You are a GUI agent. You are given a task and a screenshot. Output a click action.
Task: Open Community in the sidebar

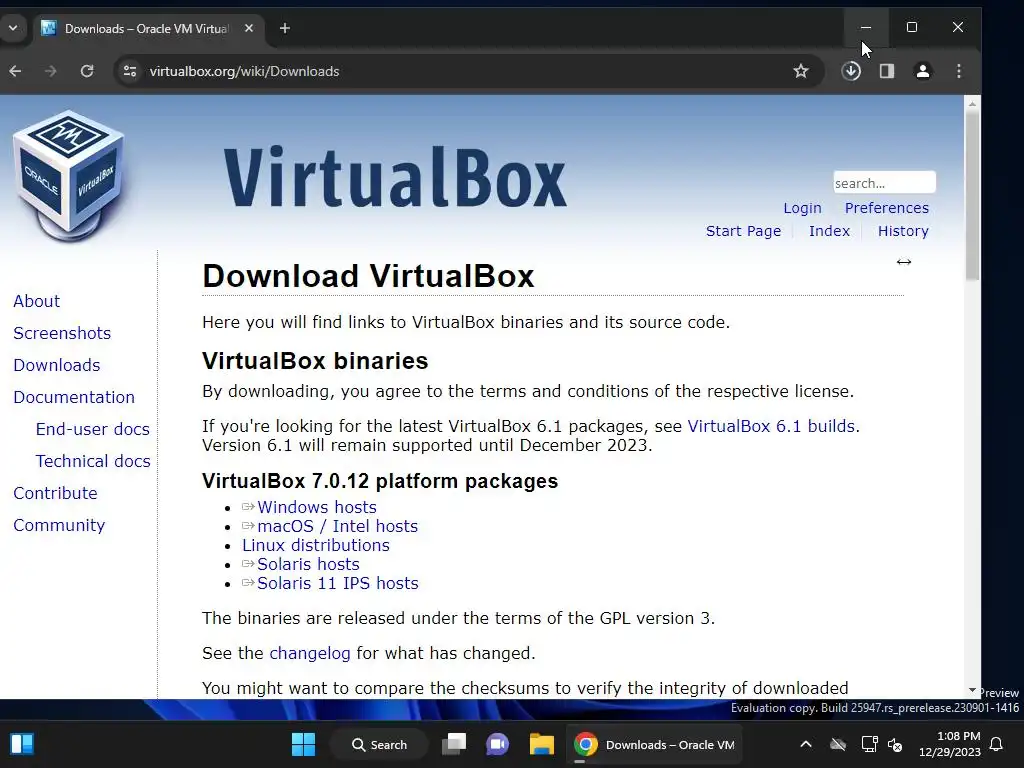click(59, 525)
